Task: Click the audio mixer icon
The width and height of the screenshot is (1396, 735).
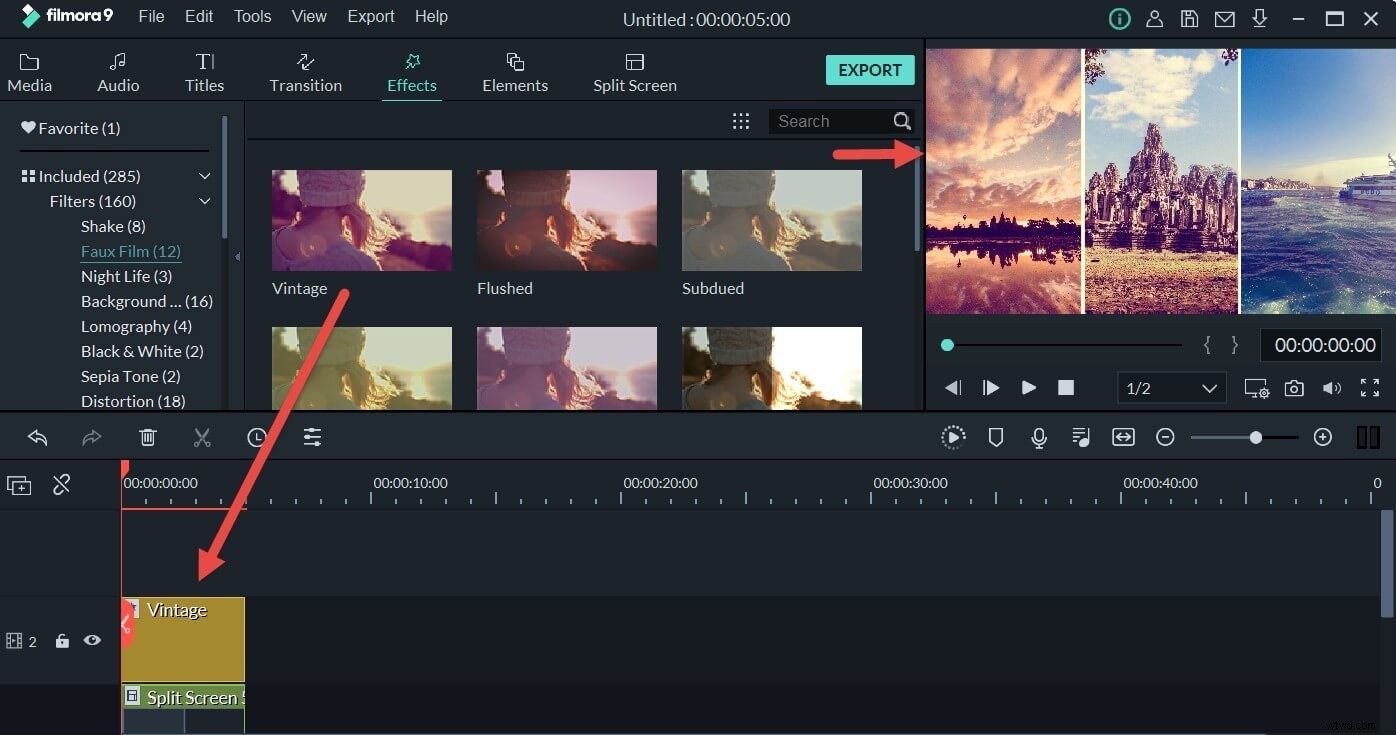Action: click(x=1080, y=437)
